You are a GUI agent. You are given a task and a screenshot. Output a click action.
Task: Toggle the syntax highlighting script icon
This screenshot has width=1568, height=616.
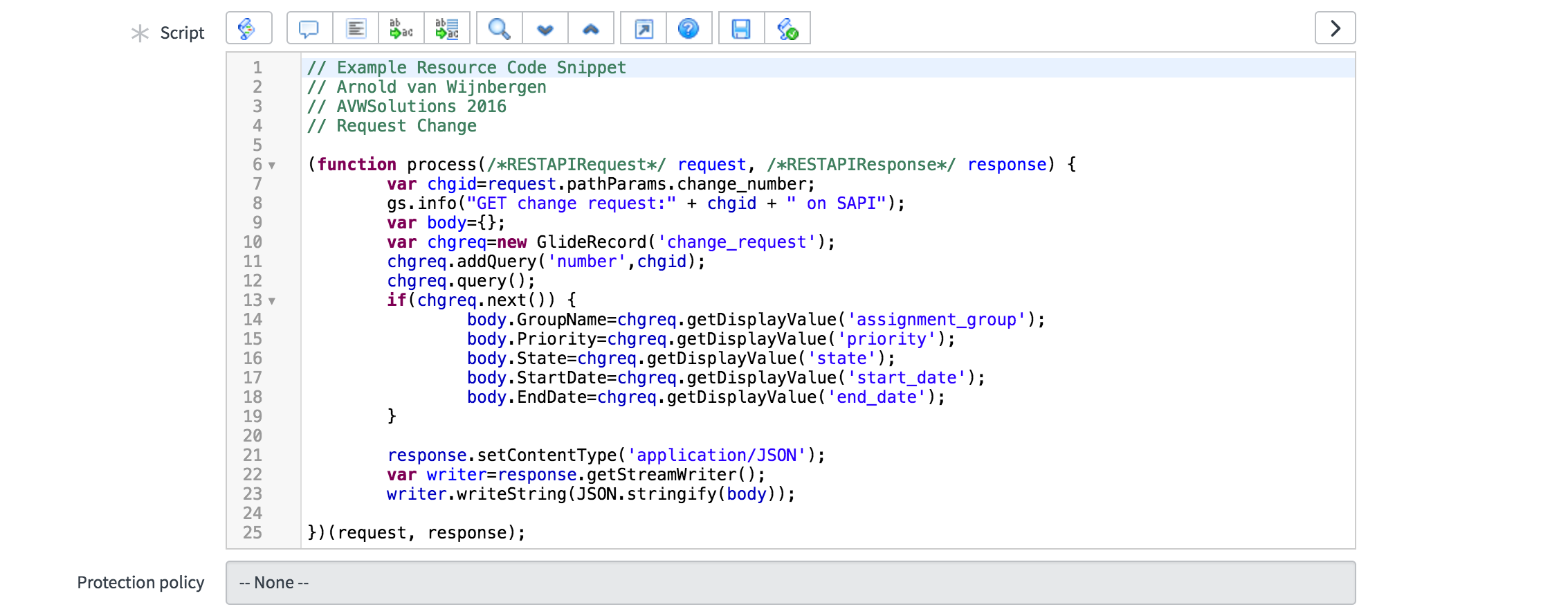click(x=248, y=28)
